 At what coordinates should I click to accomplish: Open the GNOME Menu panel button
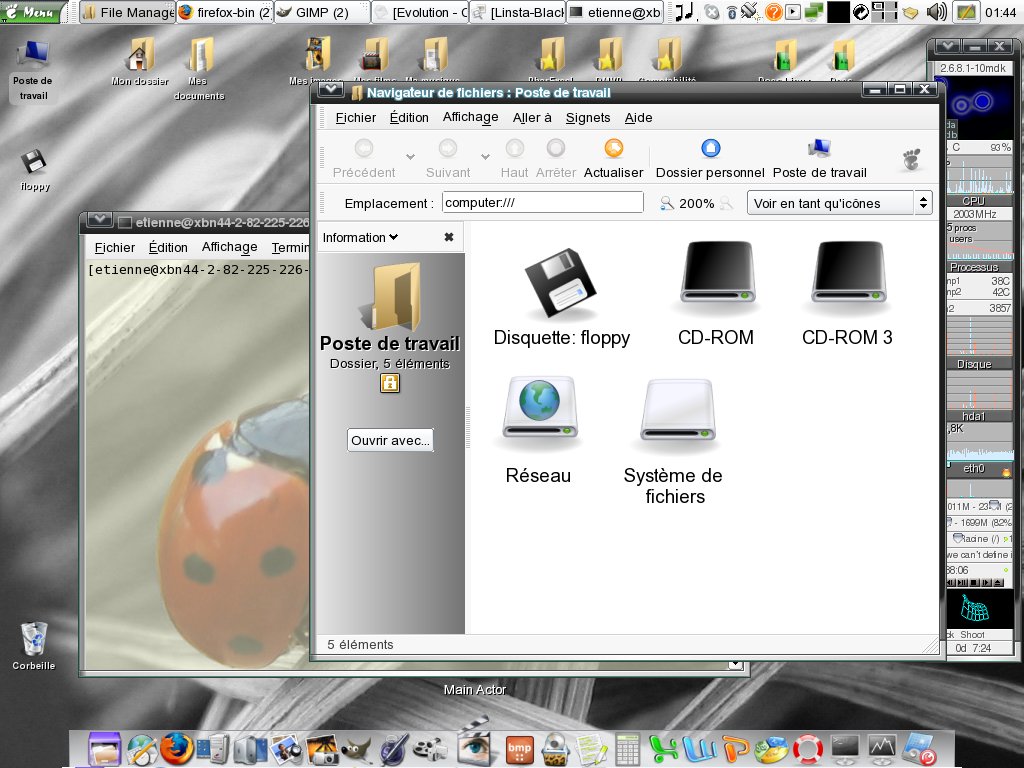click(34, 12)
